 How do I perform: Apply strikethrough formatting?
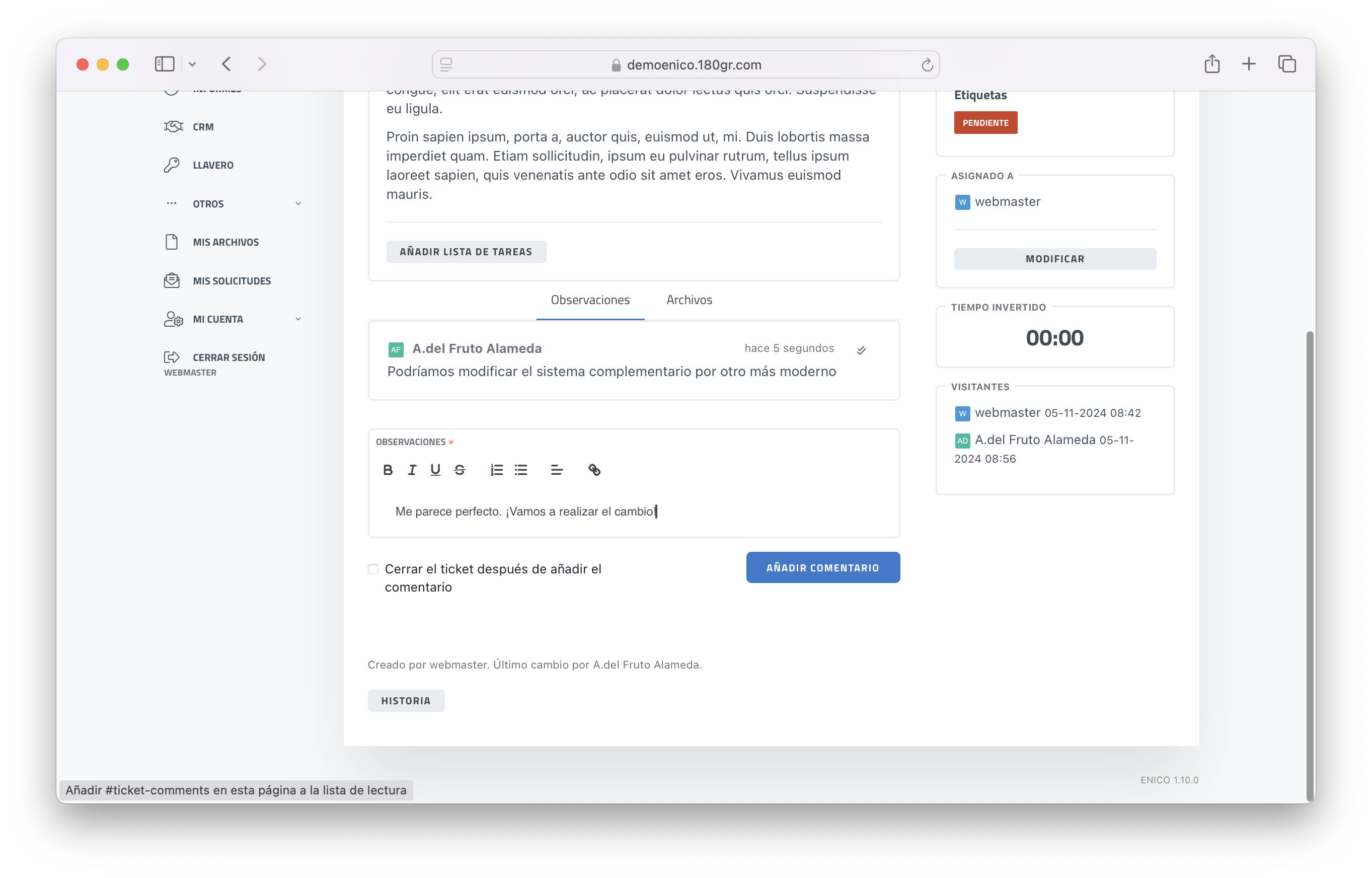point(460,470)
